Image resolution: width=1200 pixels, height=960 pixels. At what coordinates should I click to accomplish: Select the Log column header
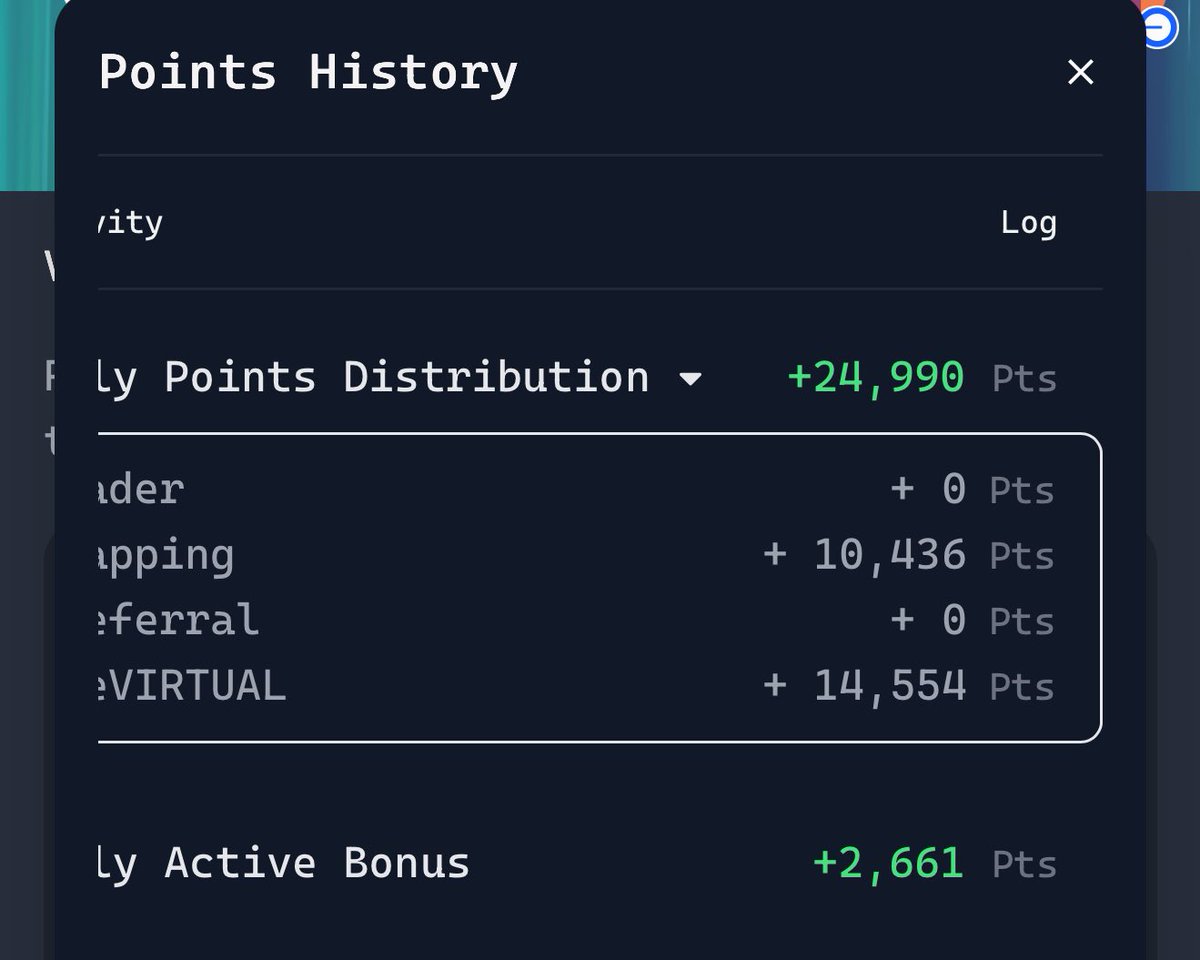point(1028,222)
